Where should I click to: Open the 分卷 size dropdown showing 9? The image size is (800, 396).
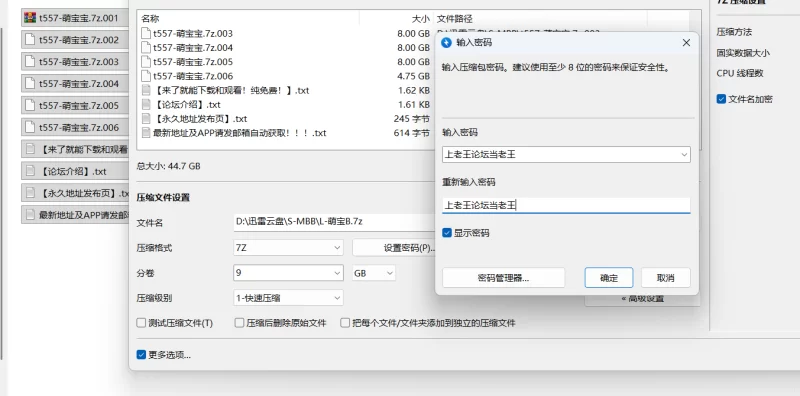(x=288, y=273)
